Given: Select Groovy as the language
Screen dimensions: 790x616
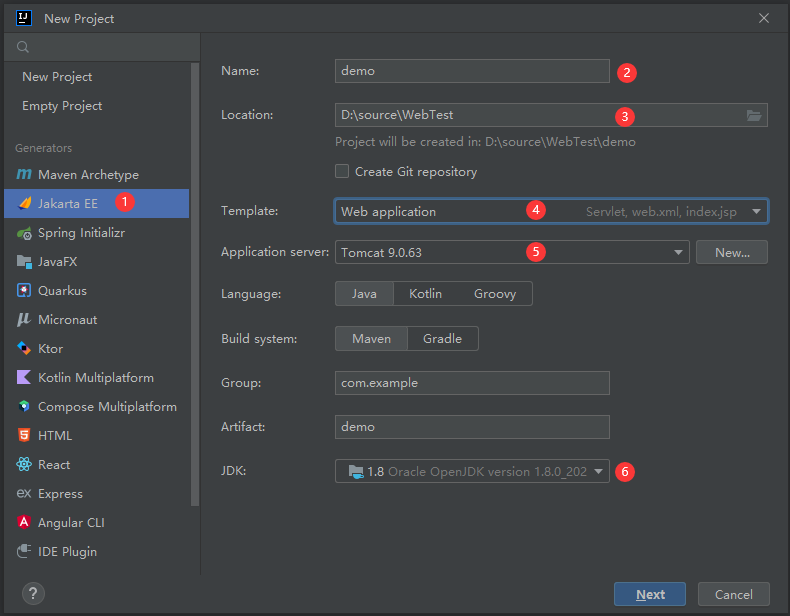Looking at the screenshot, I should 495,294.
